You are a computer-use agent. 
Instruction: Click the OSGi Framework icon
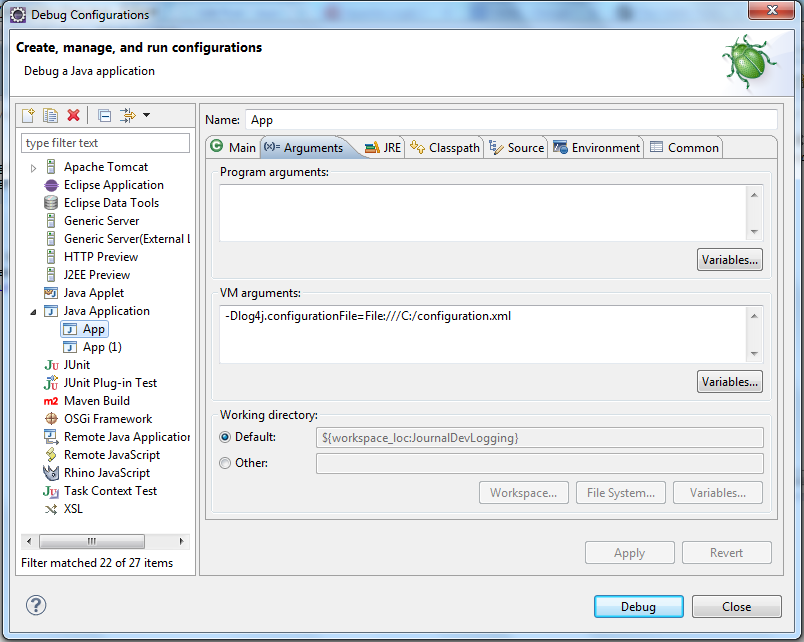[x=51, y=419]
